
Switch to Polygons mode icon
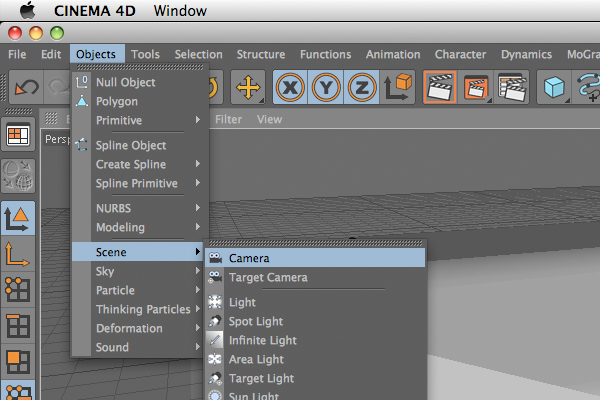click(x=18, y=361)
